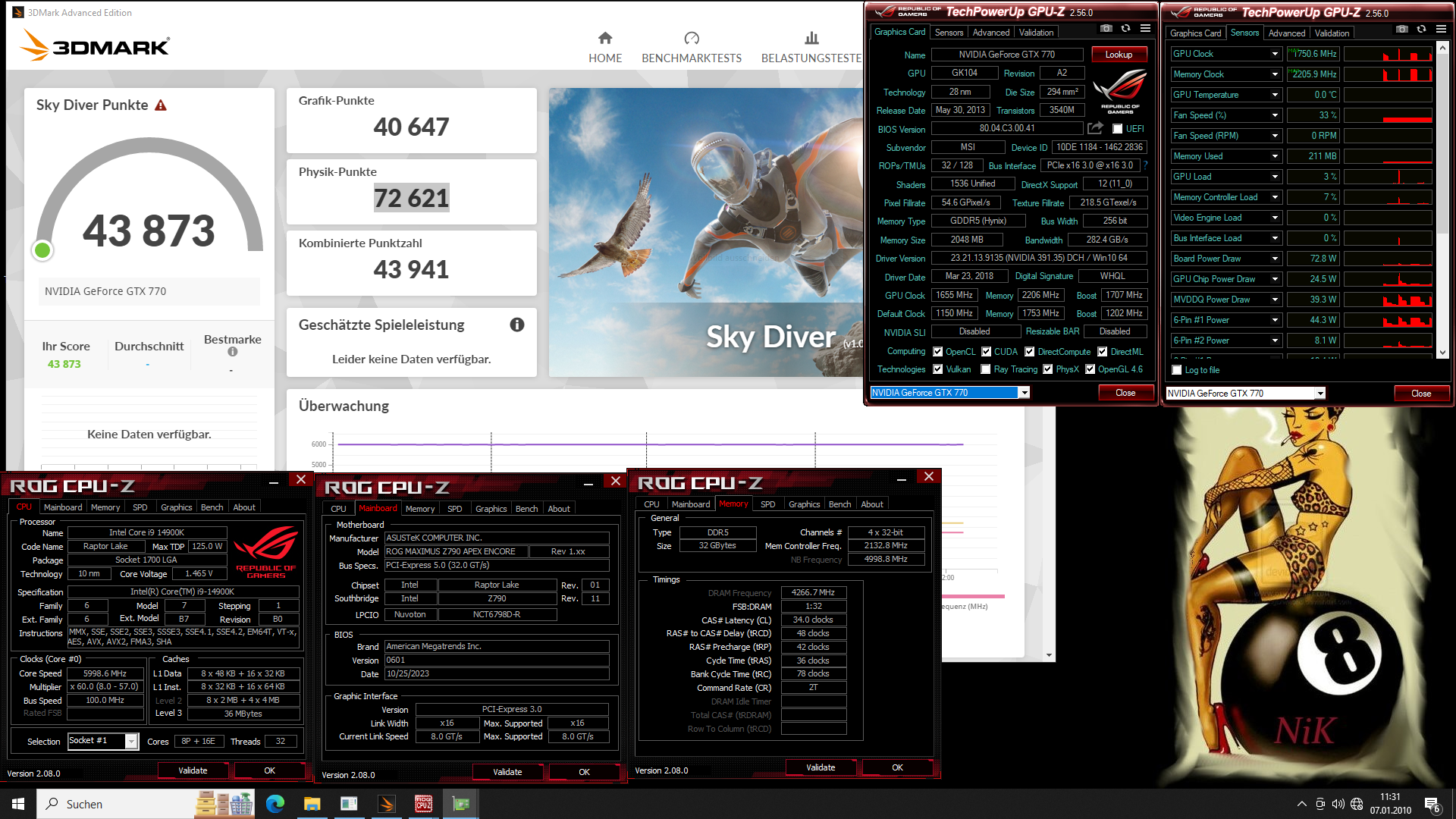This screenshot has width=1456, height=819.
Task: Enable Log to file in GPU-Z Sensors
Action: 1177,370
